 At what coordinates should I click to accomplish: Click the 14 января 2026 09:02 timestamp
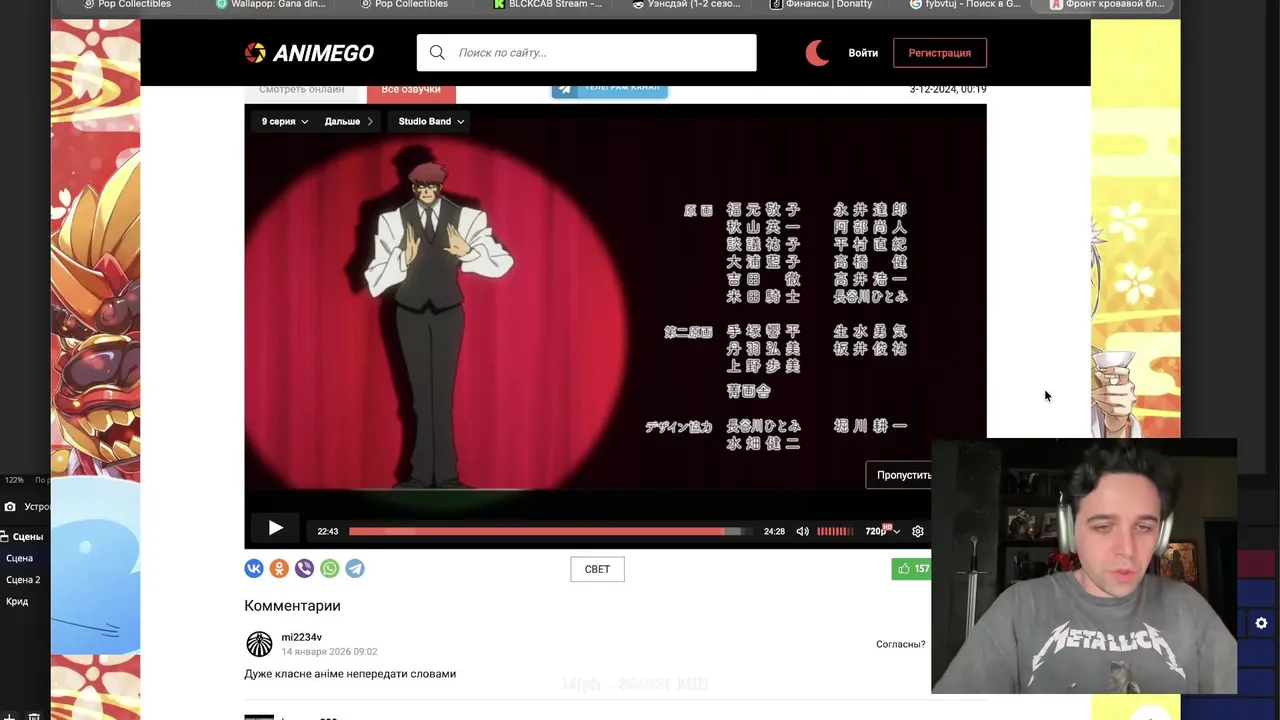pyautogui.click(x=329, y=652)
